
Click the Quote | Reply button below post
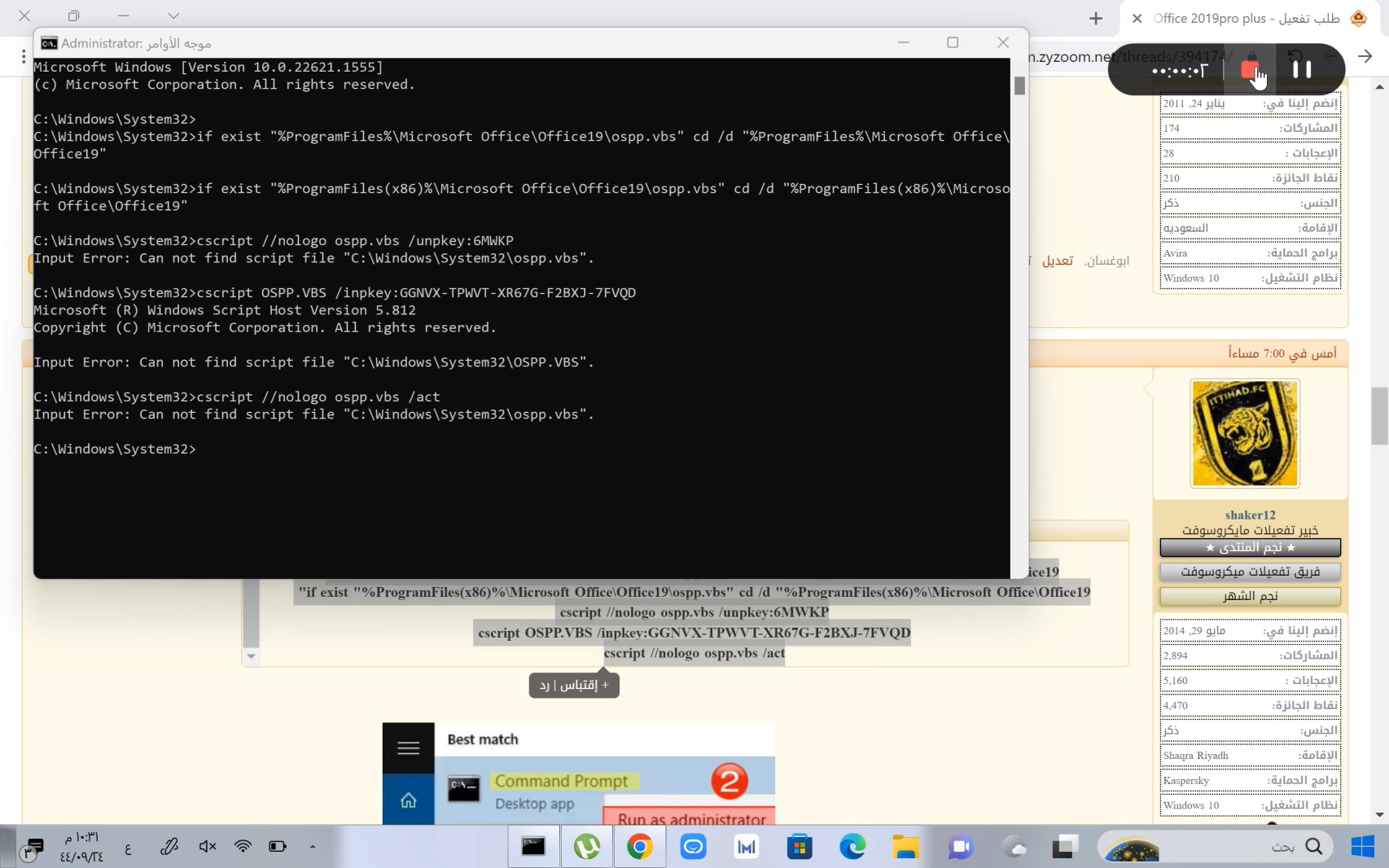[x=574, y=685]
